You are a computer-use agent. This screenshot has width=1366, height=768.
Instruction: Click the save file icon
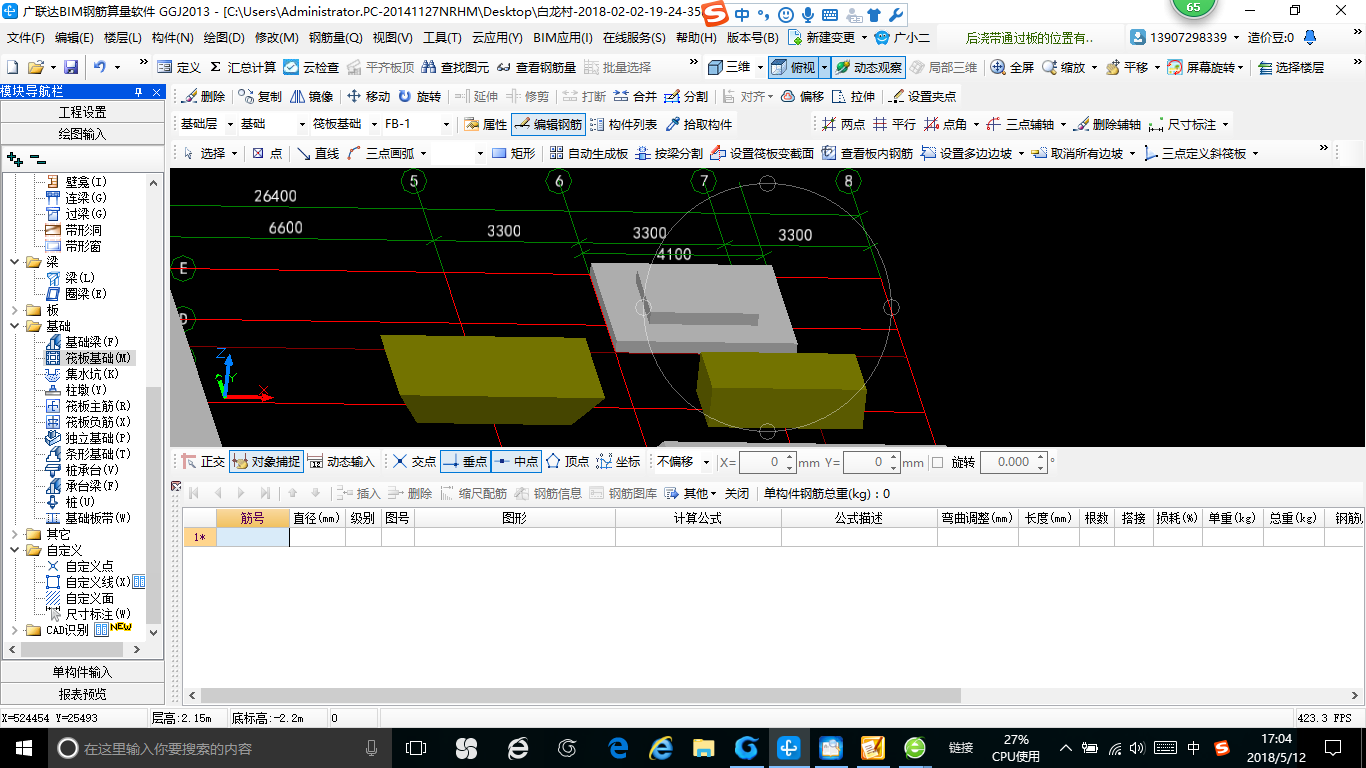coord(71,67)
